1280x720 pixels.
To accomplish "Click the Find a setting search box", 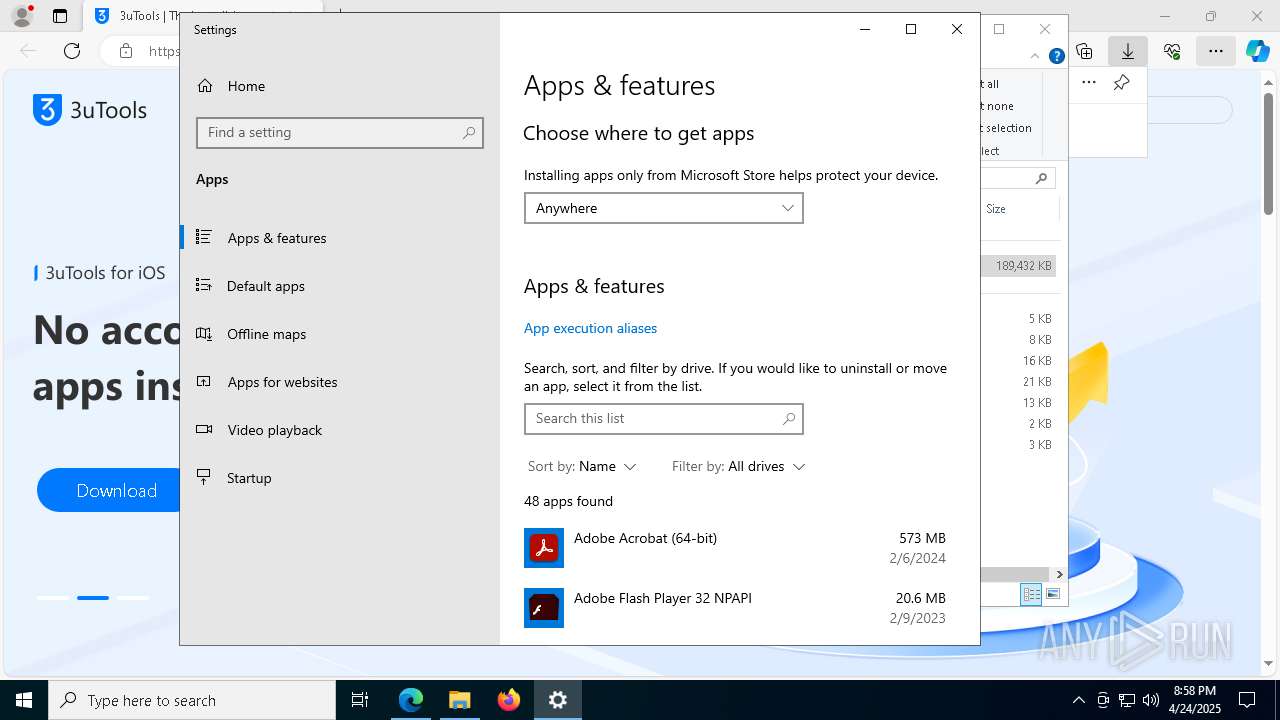I will [x=340, y=132].
